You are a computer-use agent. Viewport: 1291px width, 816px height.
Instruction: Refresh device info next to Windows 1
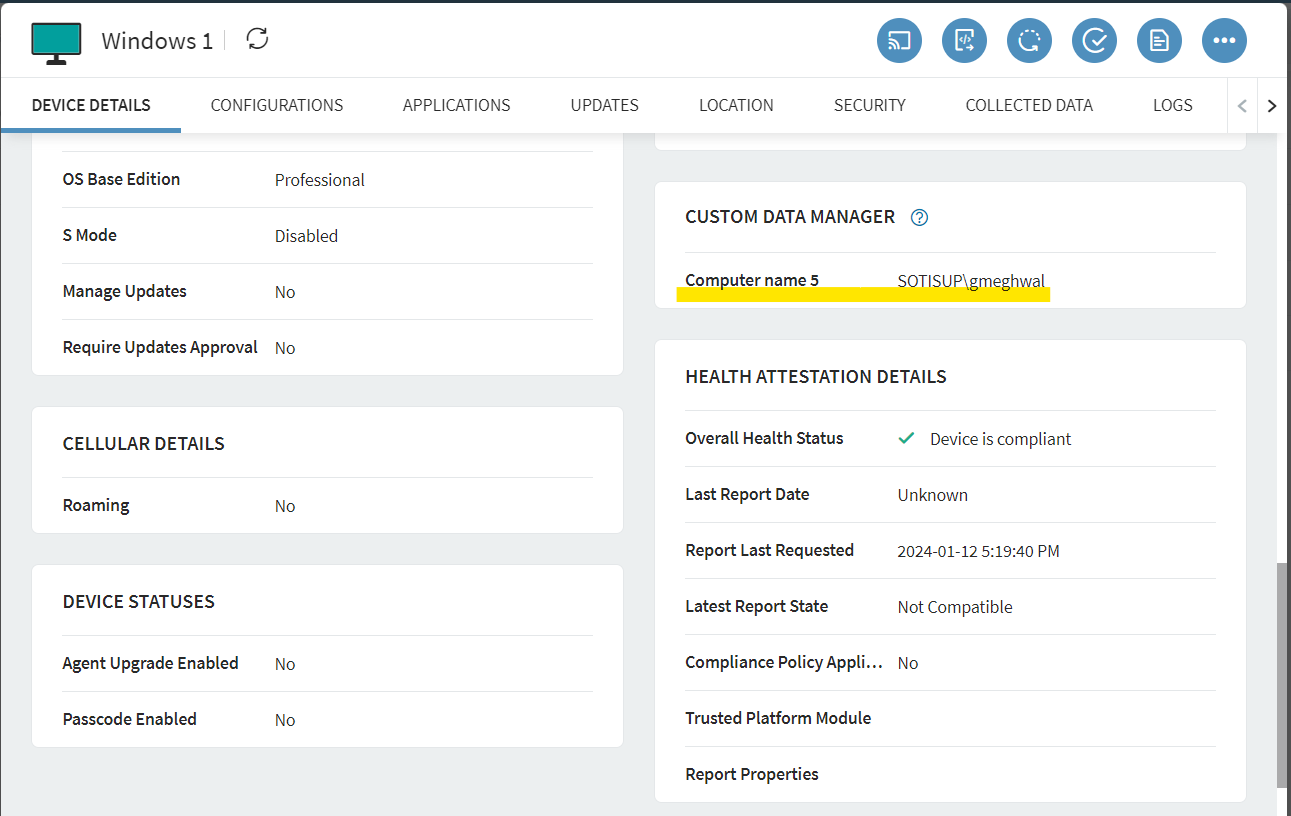(258, 40)
